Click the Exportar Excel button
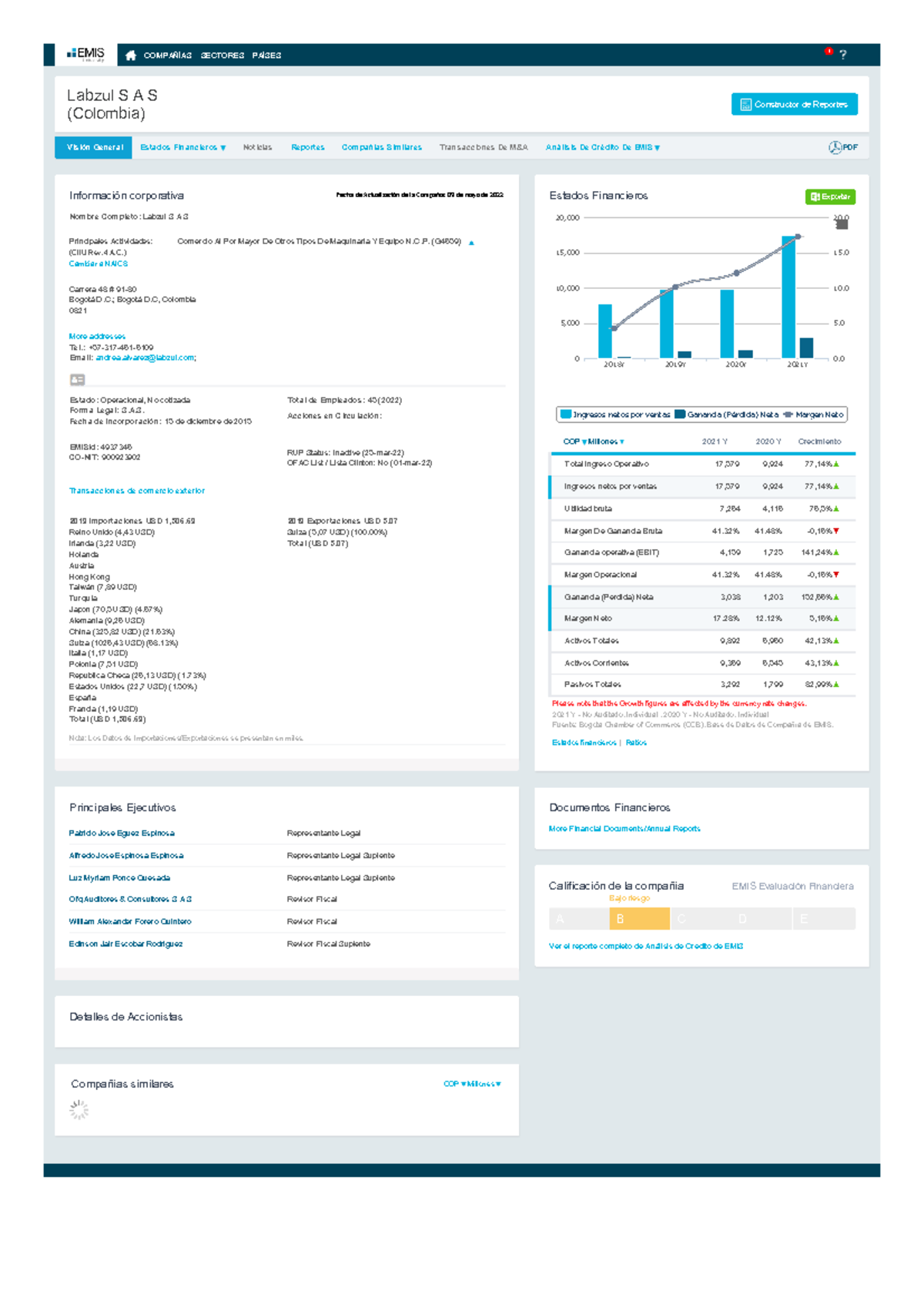Image resolution: width=924 pixels, height=1308 pixels. tap(830, 196)
